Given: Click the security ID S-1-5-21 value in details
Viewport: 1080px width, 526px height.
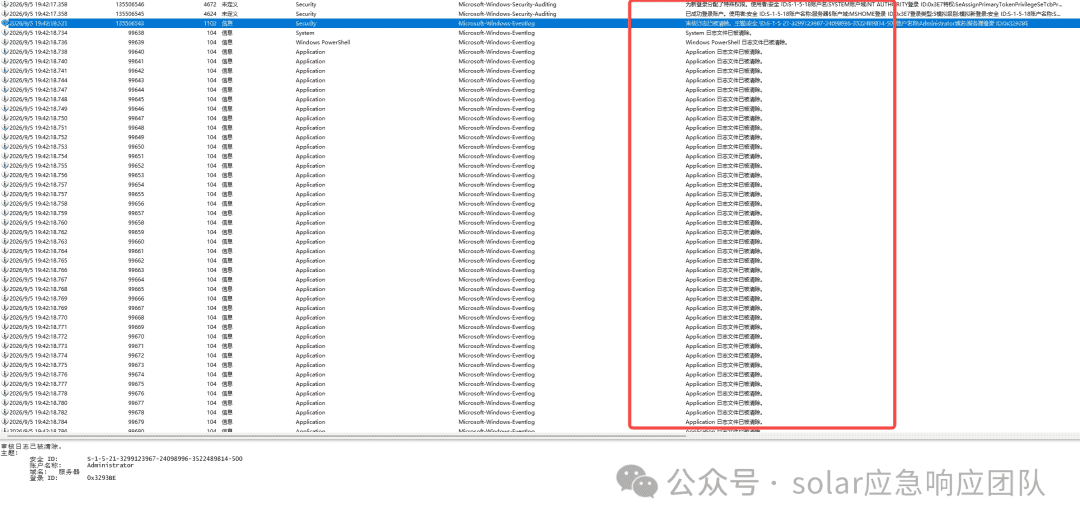Looking at the screenshot, I should click(x=165, y=459).
